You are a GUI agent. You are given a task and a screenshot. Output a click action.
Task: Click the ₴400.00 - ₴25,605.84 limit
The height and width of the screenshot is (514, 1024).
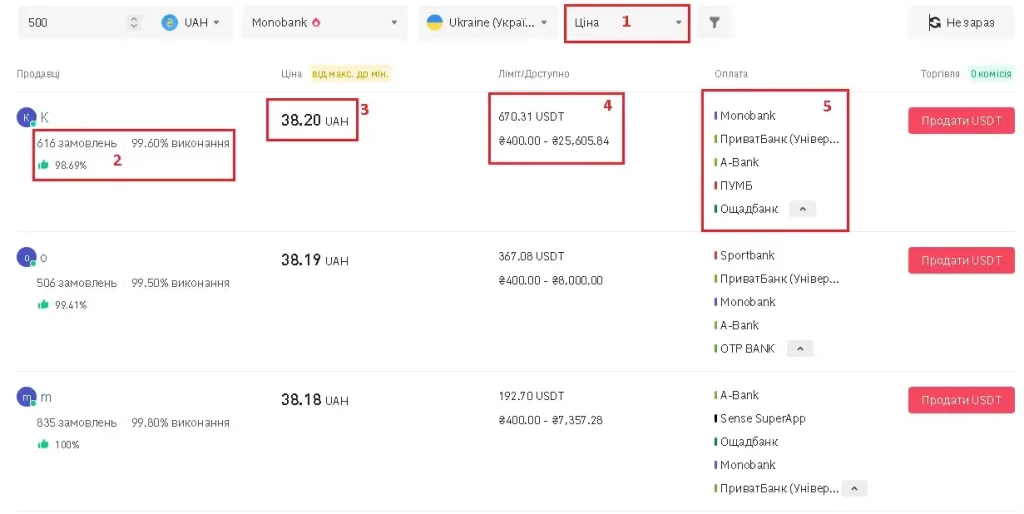click(554, 141)
